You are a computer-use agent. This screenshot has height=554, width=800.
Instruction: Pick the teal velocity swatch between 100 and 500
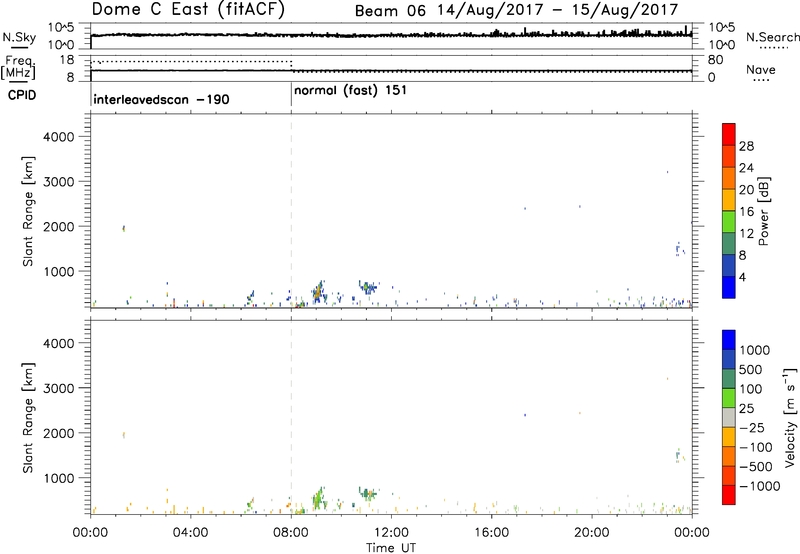click(729, 379)
